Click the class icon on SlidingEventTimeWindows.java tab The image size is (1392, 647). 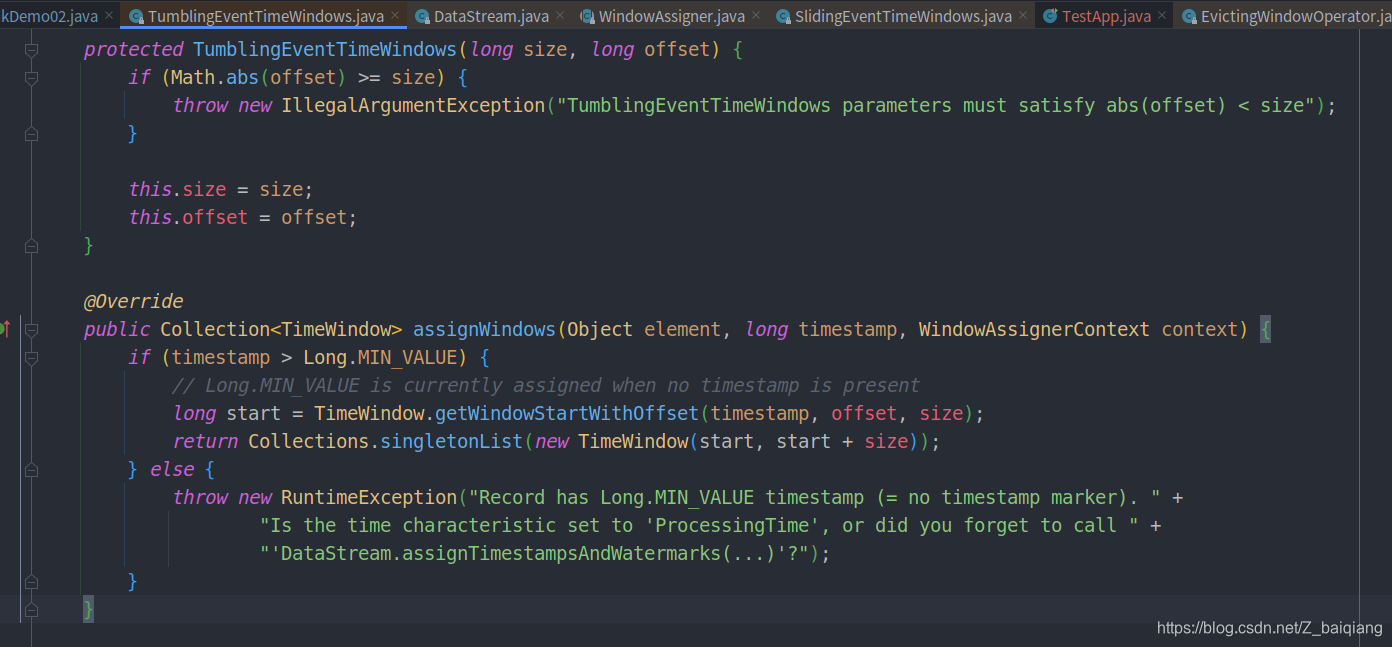(x=783, y=16)
